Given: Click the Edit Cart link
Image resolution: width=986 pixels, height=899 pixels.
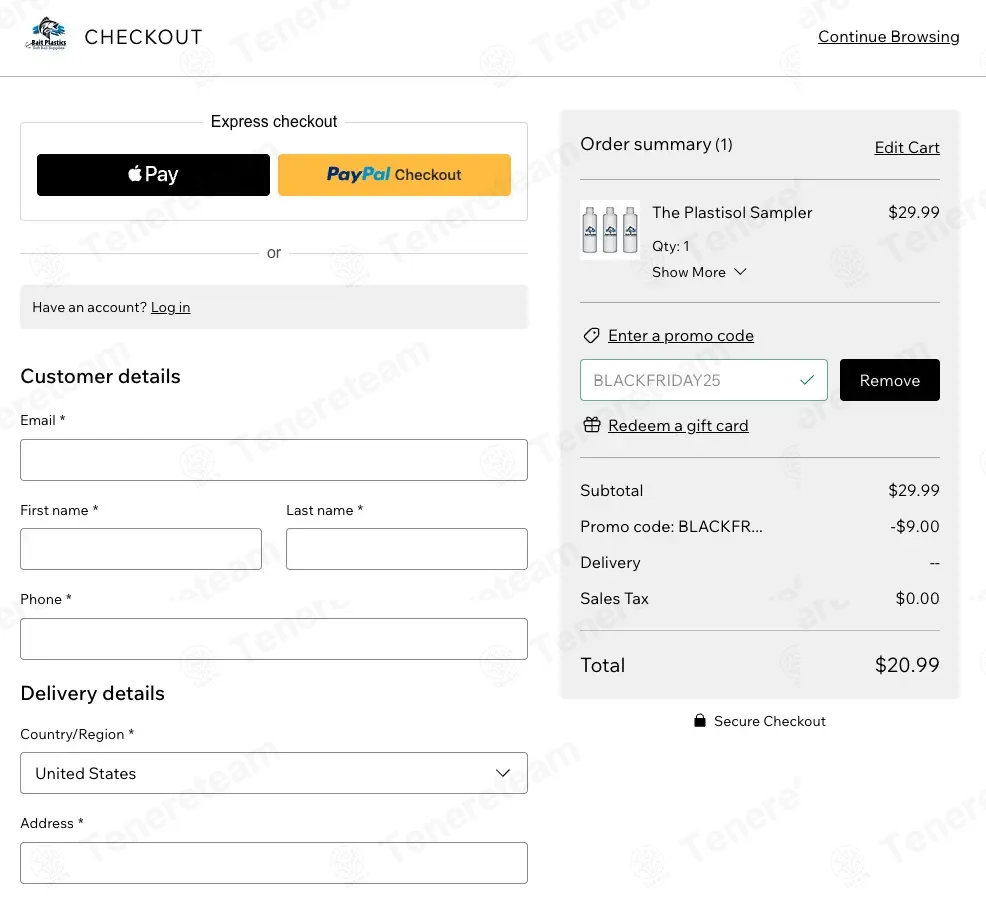Looking at the screenshot, I should tap(906, 148).
